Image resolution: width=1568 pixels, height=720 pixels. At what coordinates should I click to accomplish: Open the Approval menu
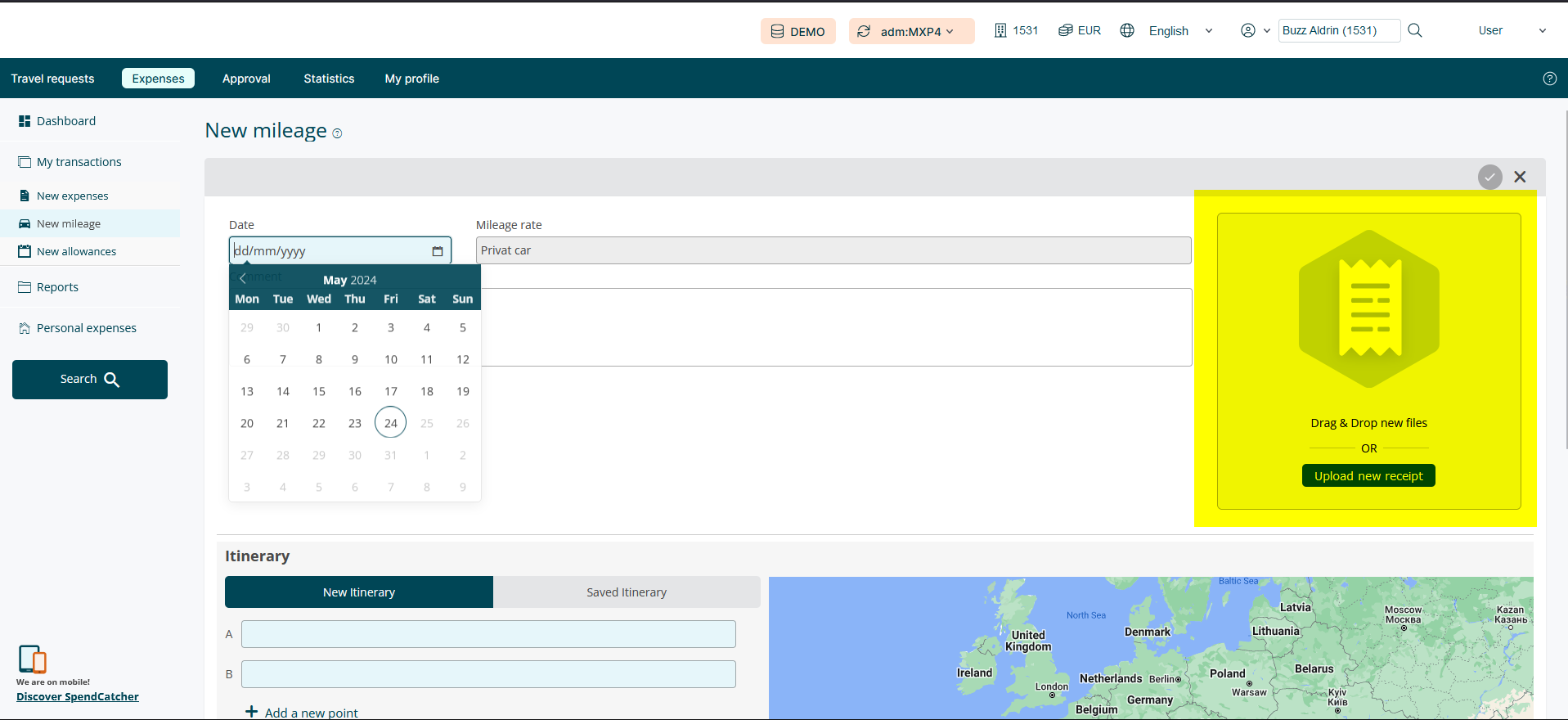click(246, 79)
